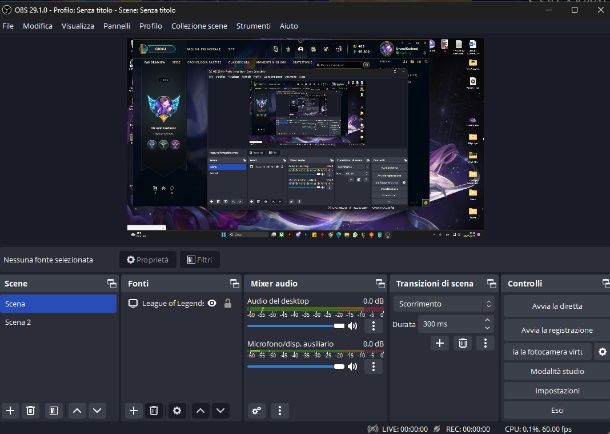The height and width of the screenshot is (434, 610).
Task: Pop out the Fonti dock panel
Action: coord(234,284)
